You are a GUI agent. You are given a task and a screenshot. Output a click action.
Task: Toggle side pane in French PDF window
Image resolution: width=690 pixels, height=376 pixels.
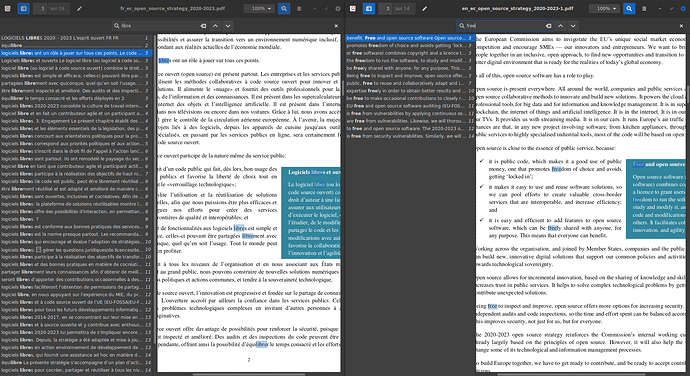pos(24,8)
